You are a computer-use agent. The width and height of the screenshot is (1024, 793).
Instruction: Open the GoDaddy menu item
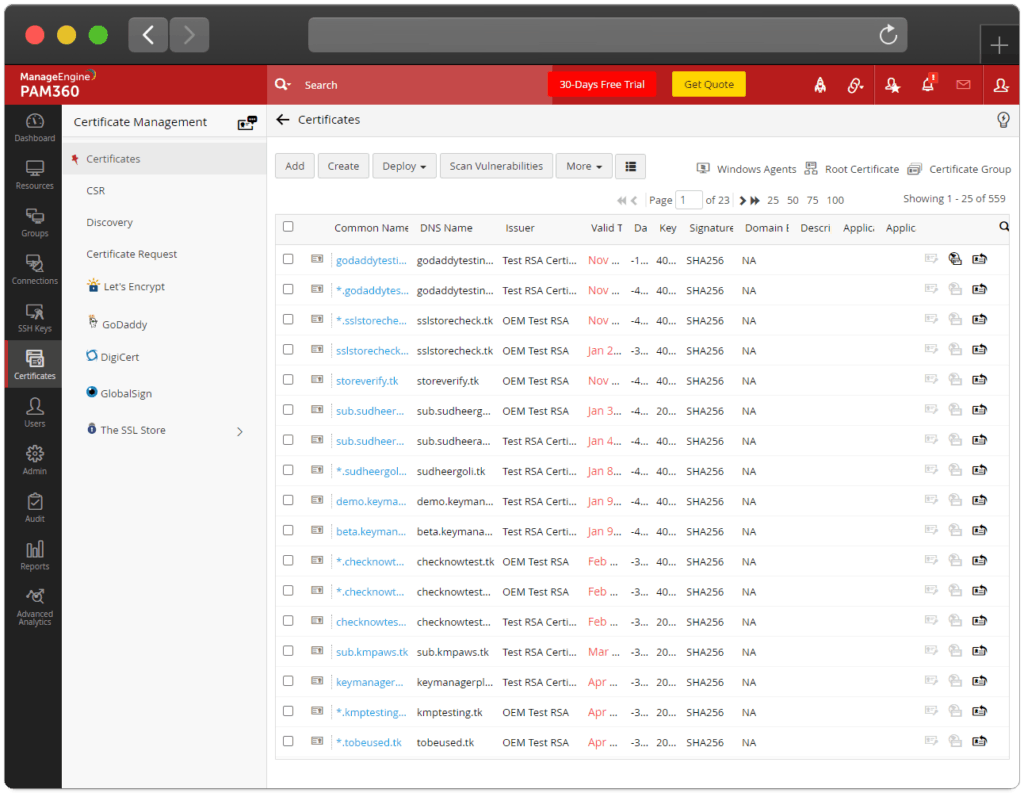(117, 323)
